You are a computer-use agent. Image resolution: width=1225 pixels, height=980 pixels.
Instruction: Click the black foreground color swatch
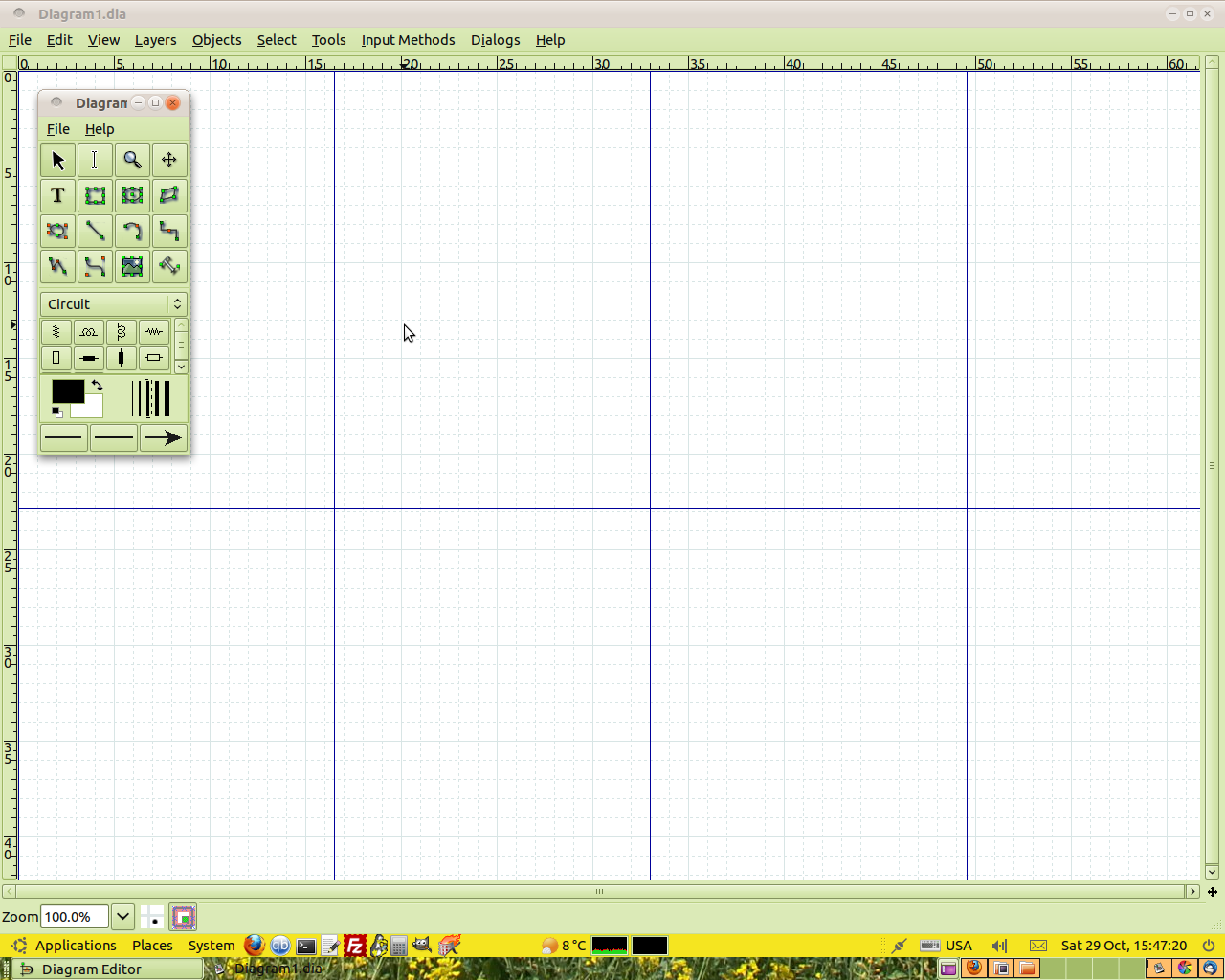click(67, 390)
